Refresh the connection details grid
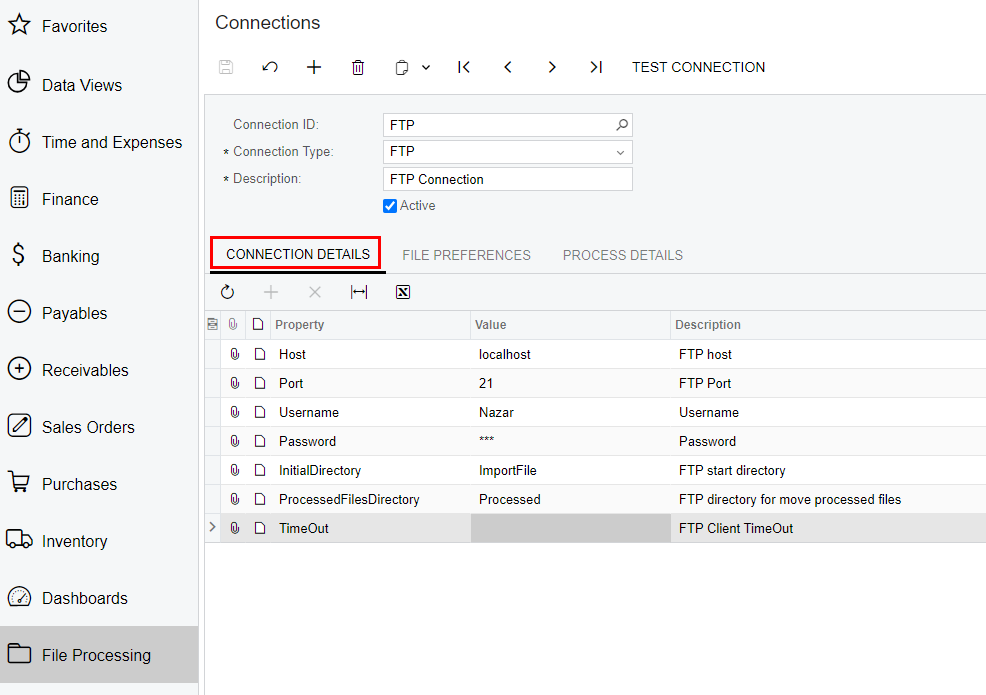The height and width of the screenshot is (695, 986). pyautogui.click(x=227, y=292)
